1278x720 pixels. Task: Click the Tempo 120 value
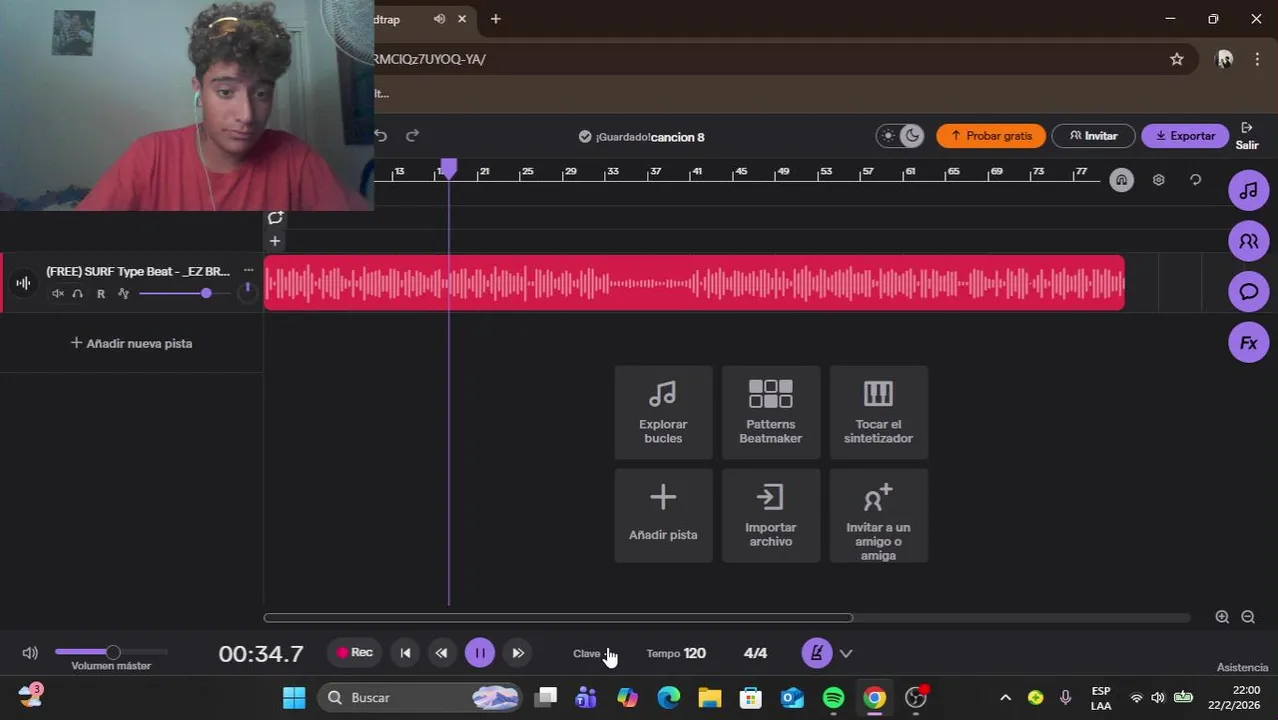(x=695, y=653)
